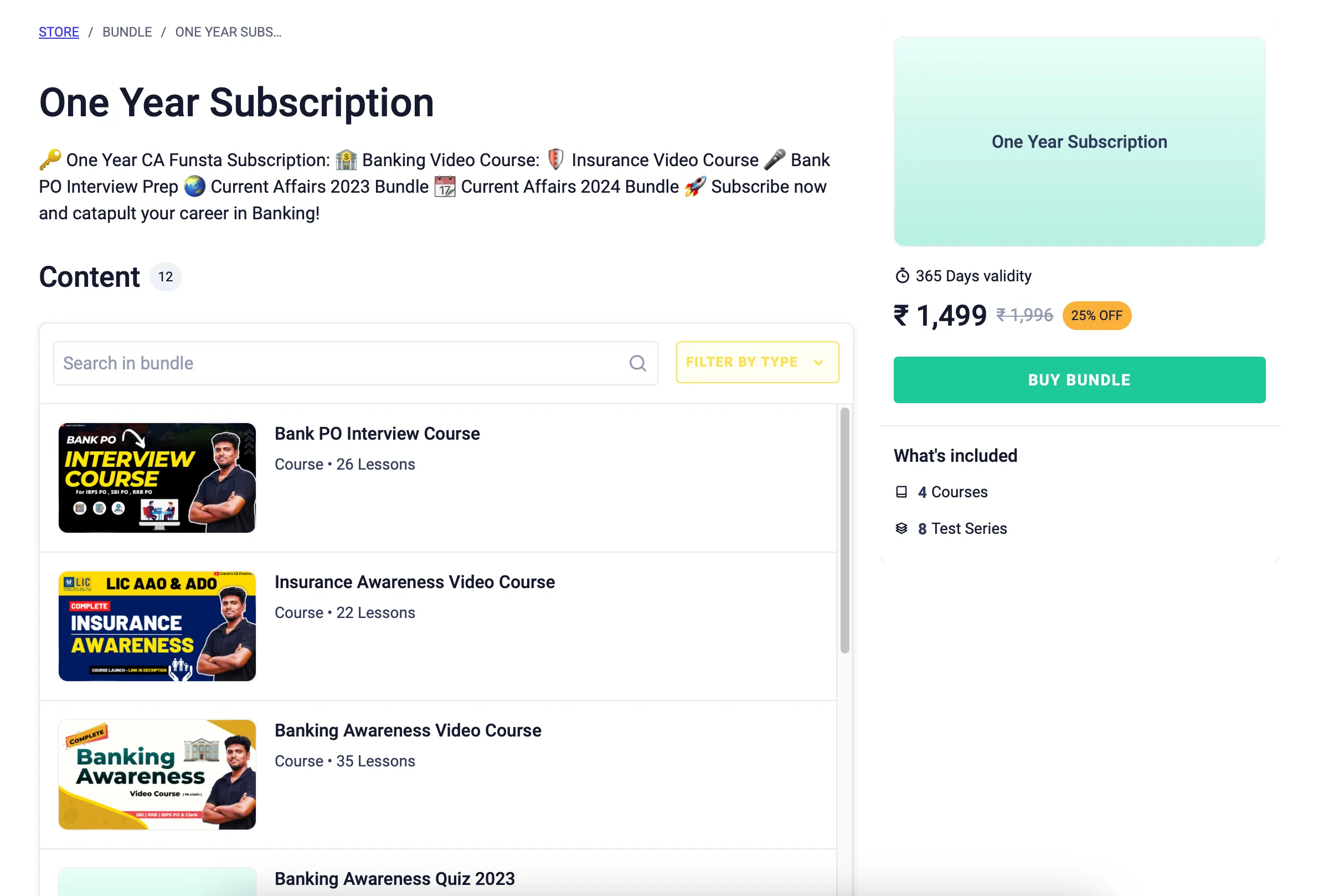Click the chevron arrow in Filter By Type
The width and height of the screenshot is (1319, 896).
pos(818,363)
